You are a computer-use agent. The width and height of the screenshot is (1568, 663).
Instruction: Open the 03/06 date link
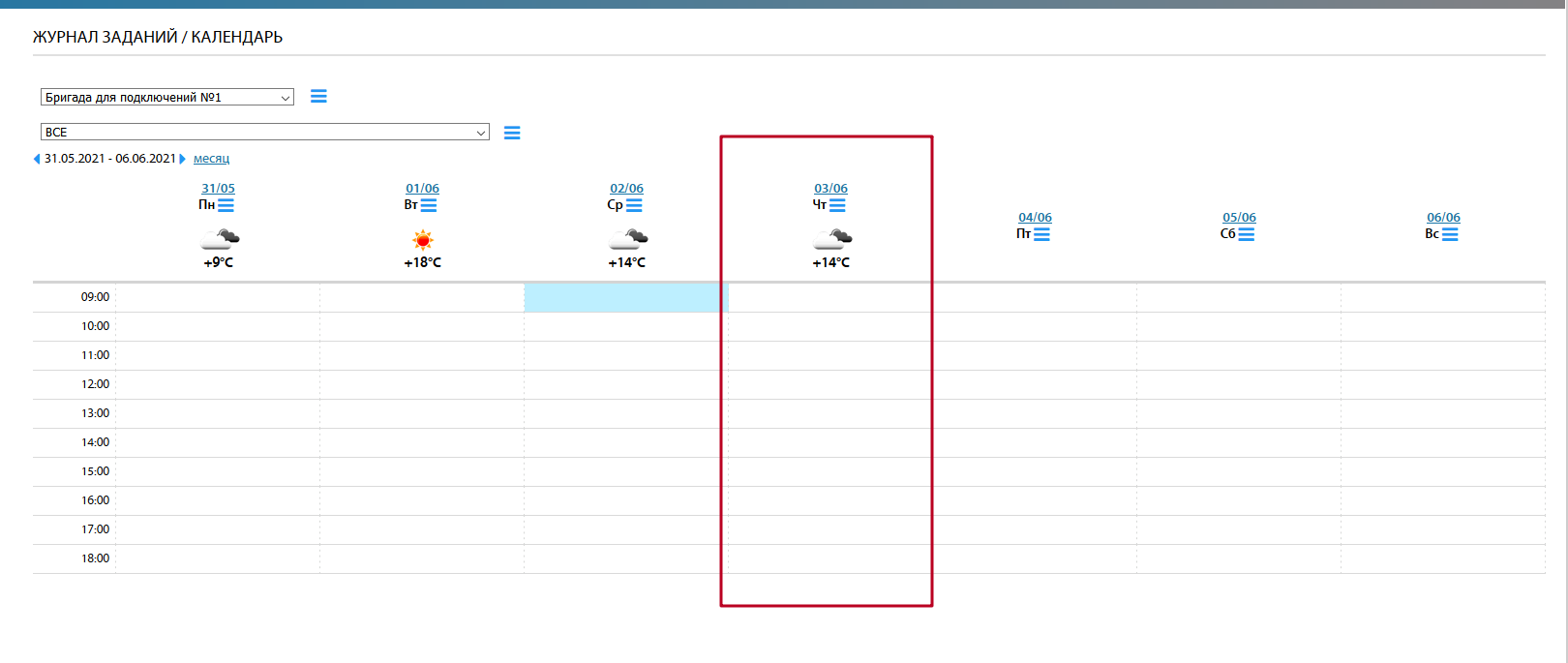point(830,189)
